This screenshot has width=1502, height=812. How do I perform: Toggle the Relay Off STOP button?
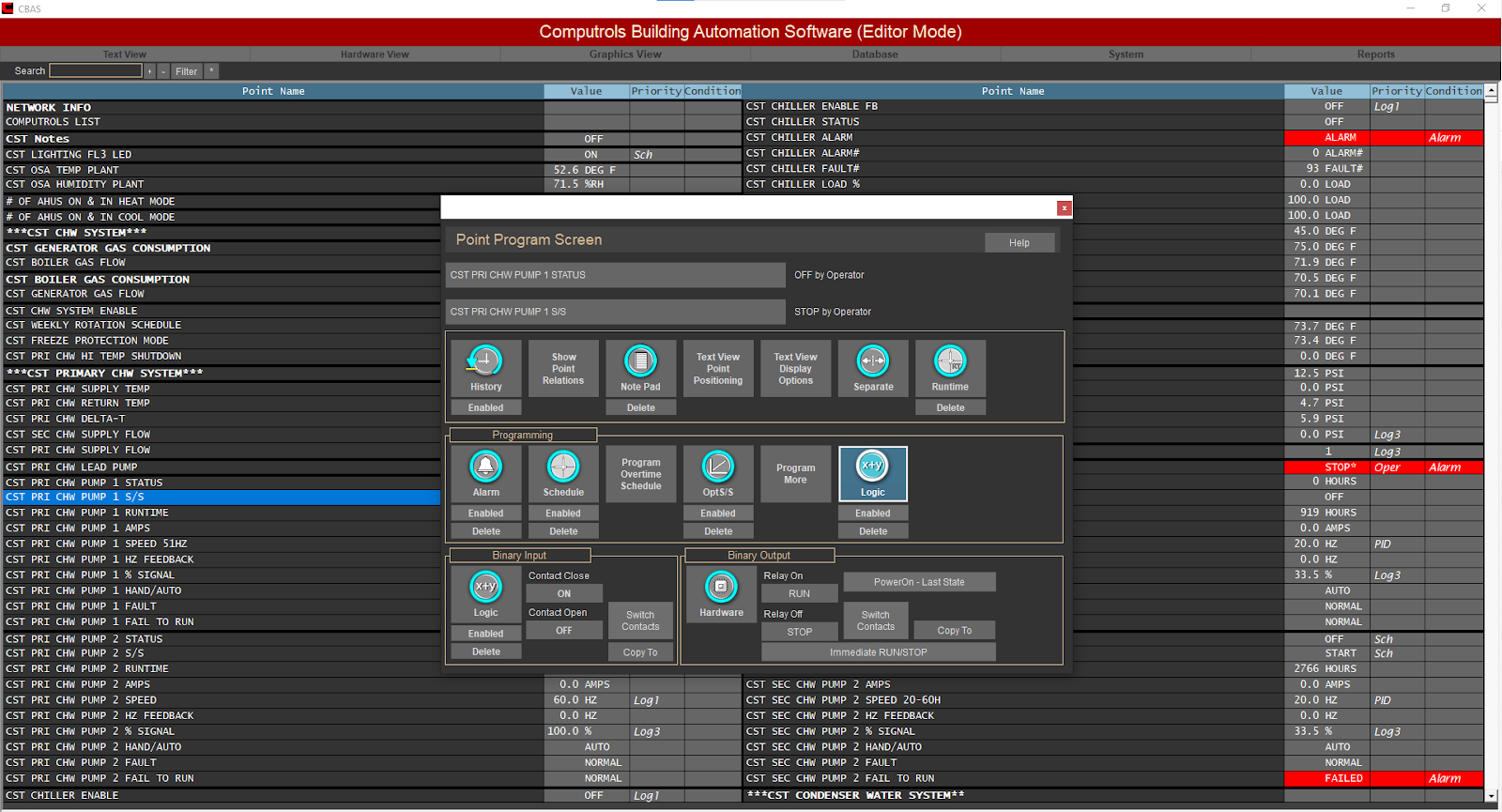(x=799, y=632)
